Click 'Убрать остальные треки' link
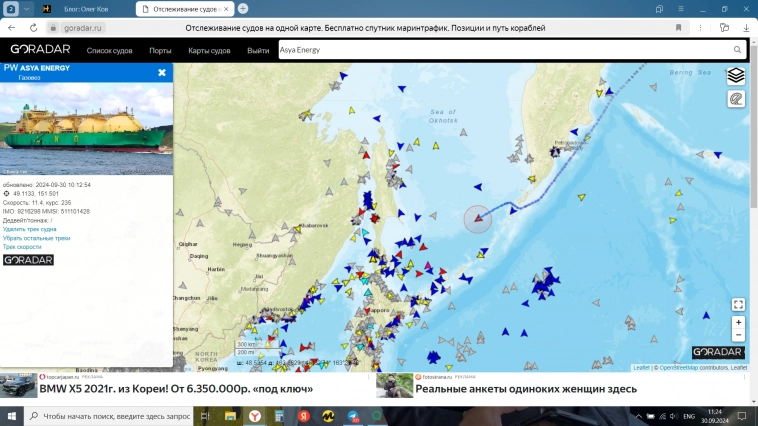The height and width of the screenshot is (426, 758). coord(36,238)
